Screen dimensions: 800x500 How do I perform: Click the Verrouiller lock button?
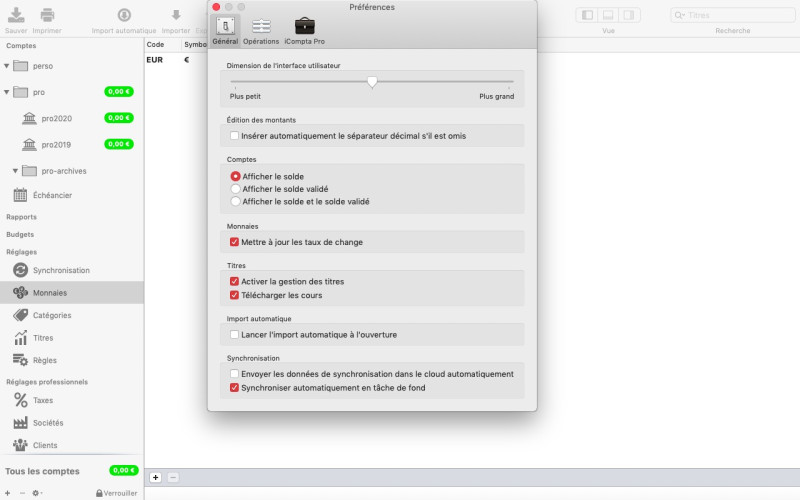pos(116,493)
